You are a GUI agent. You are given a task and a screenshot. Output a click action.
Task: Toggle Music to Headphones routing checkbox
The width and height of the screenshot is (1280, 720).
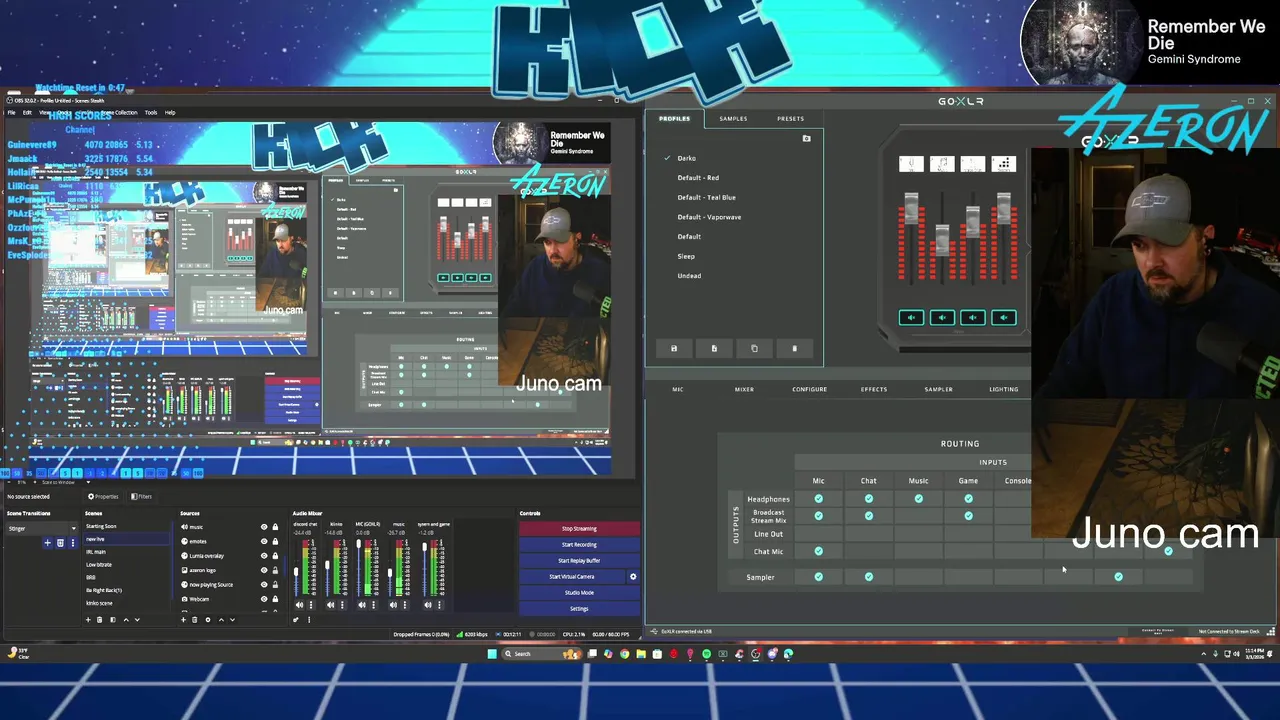pyautogui.click(x=919, y=499)
